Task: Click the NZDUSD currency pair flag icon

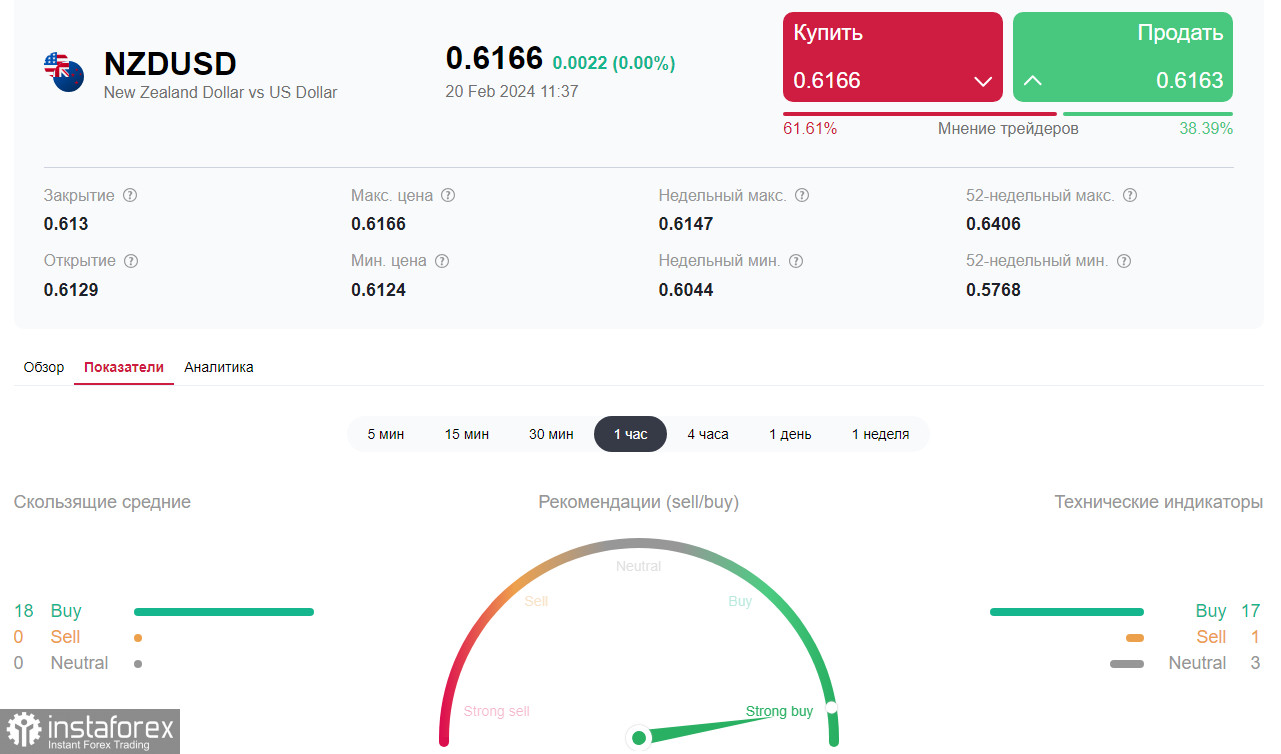Action: click(64, 72)
